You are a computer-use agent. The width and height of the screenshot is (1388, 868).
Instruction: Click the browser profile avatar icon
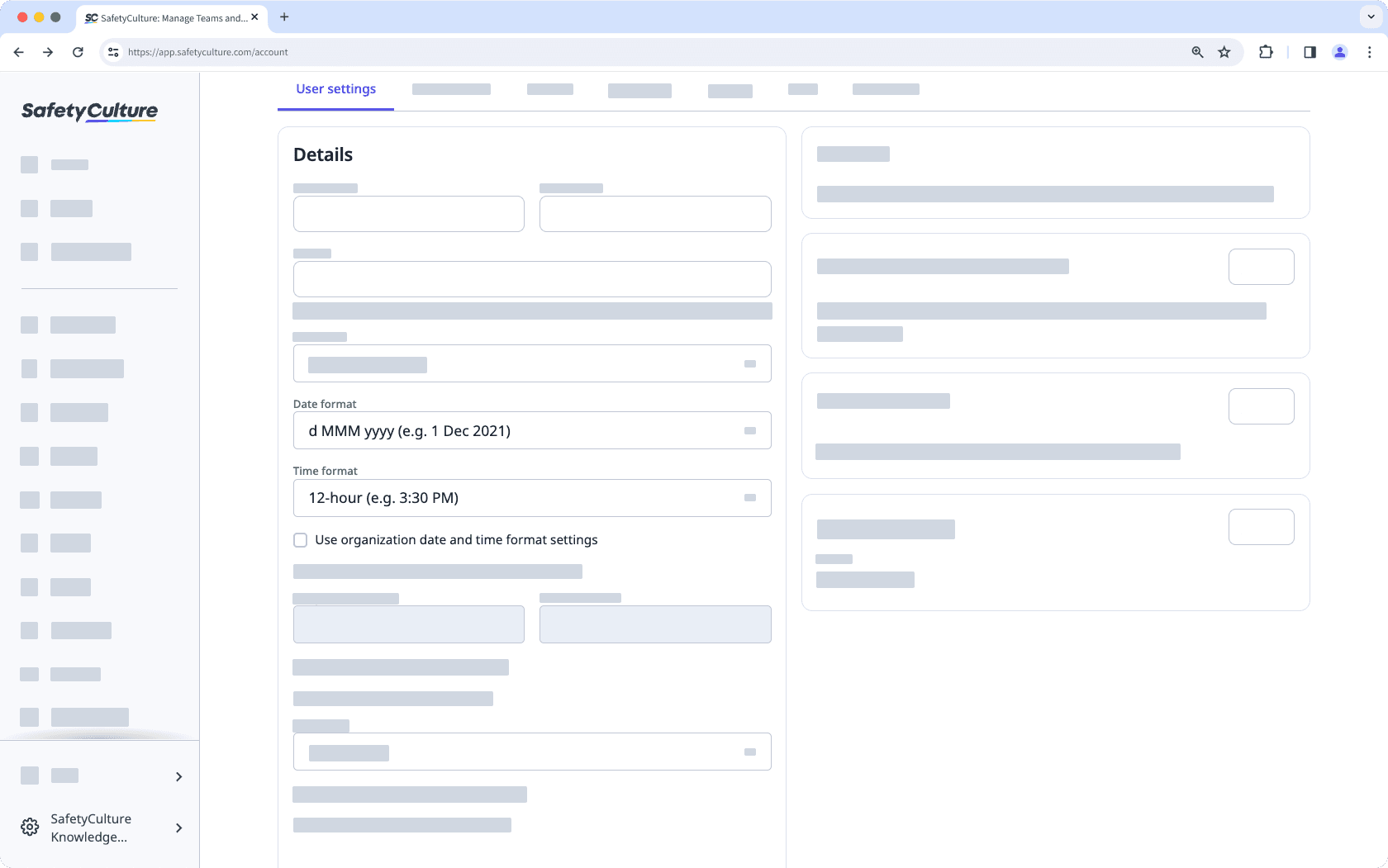[1339, 51]
